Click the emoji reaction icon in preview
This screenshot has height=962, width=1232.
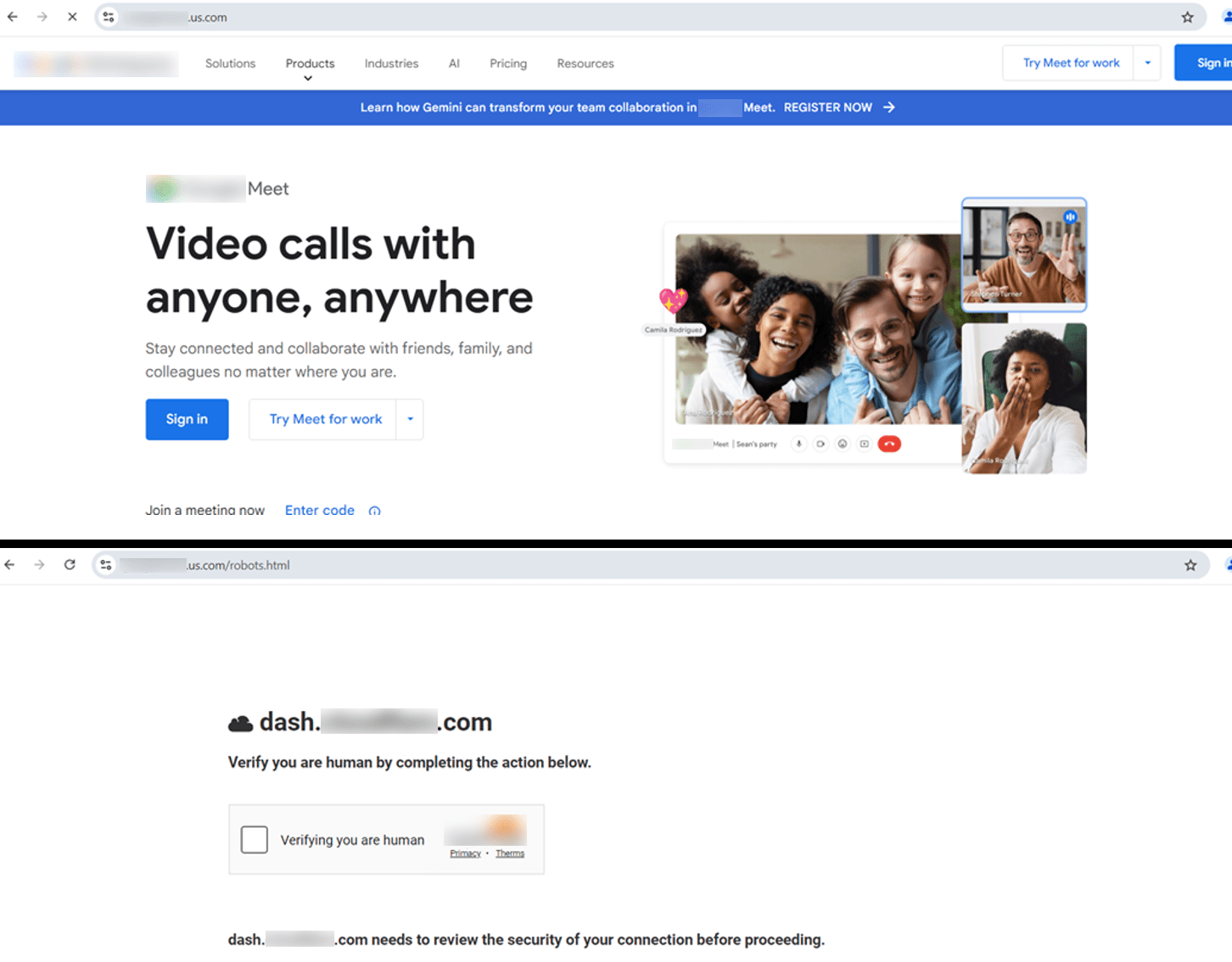(x=843, y=444)
